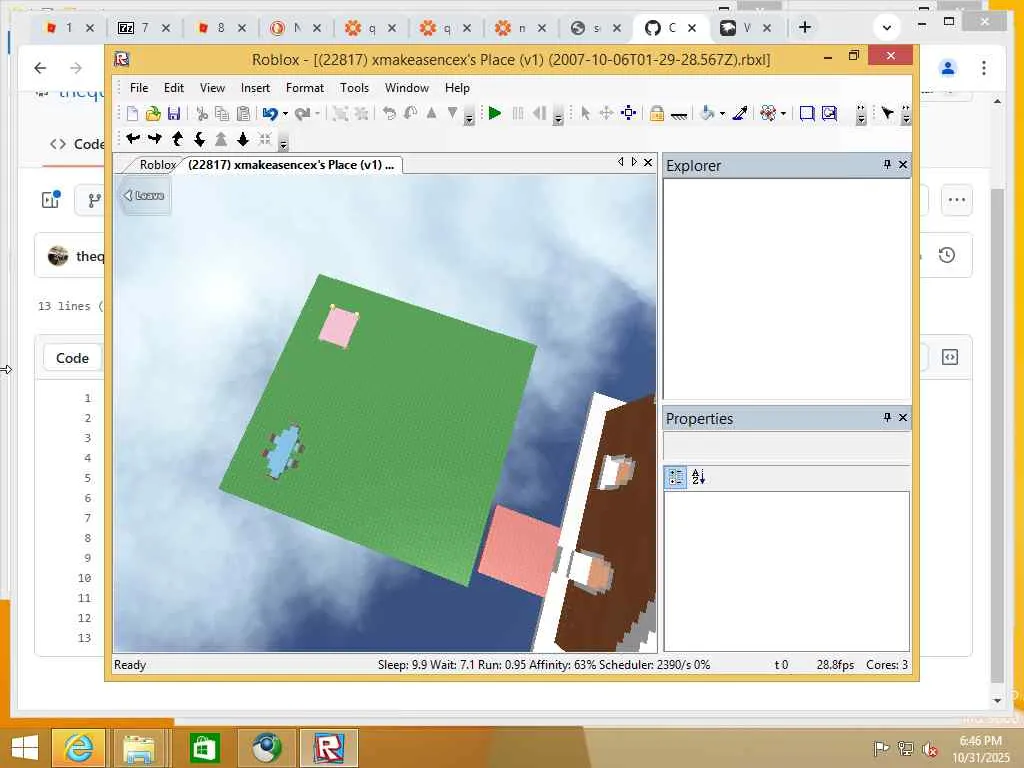Click the Zoom Extents icon in camera toolbar

(x=264, y=138)
